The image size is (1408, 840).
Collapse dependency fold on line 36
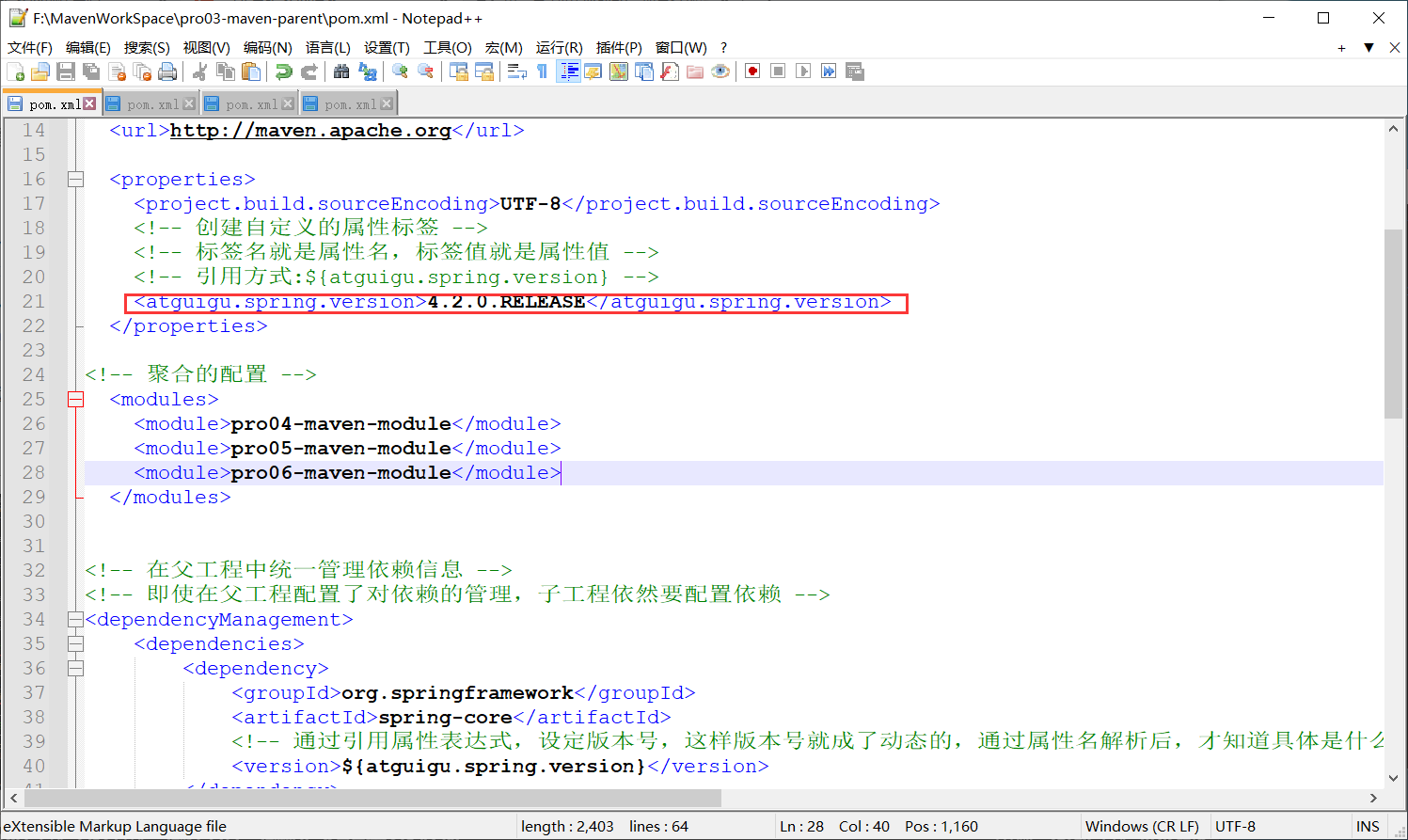tap(76, 668)
